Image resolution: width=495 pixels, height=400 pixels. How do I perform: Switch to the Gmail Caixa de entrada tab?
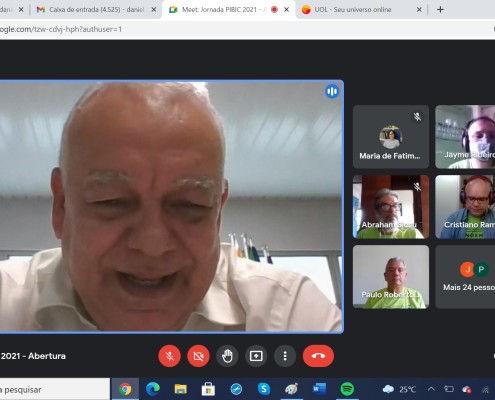pos(96,10)
